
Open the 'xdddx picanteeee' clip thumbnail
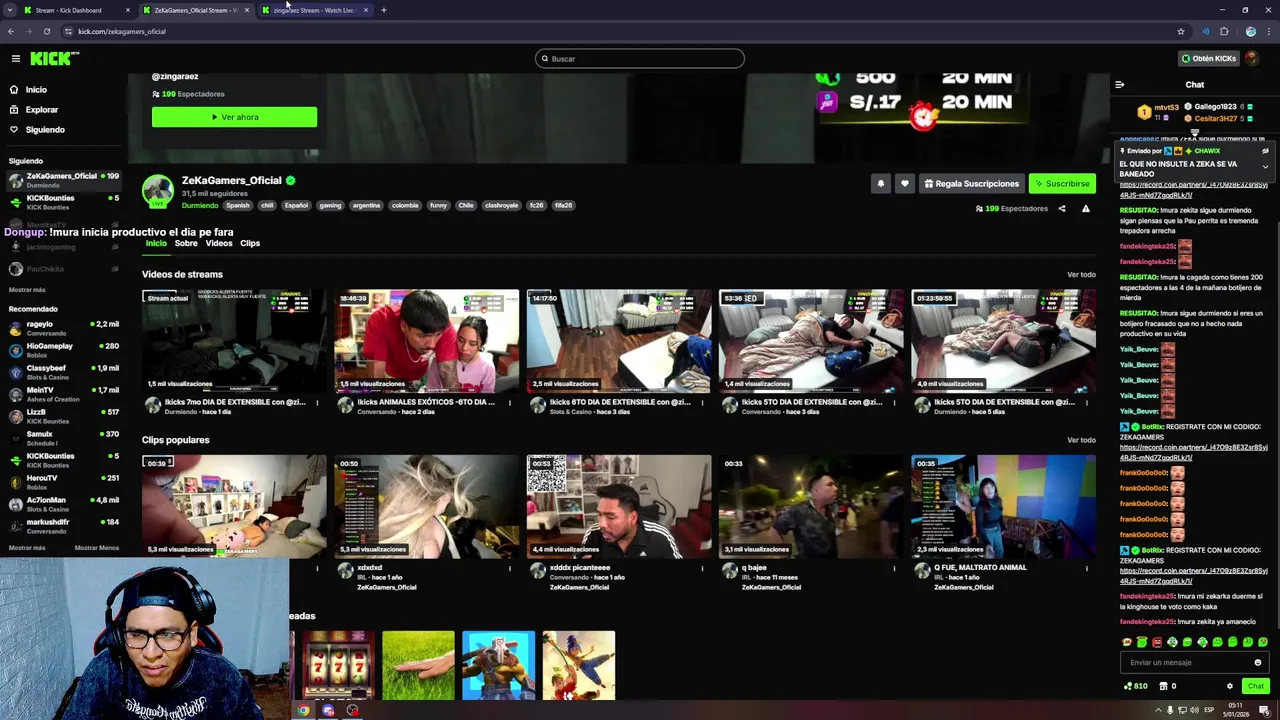click(619, 507)
